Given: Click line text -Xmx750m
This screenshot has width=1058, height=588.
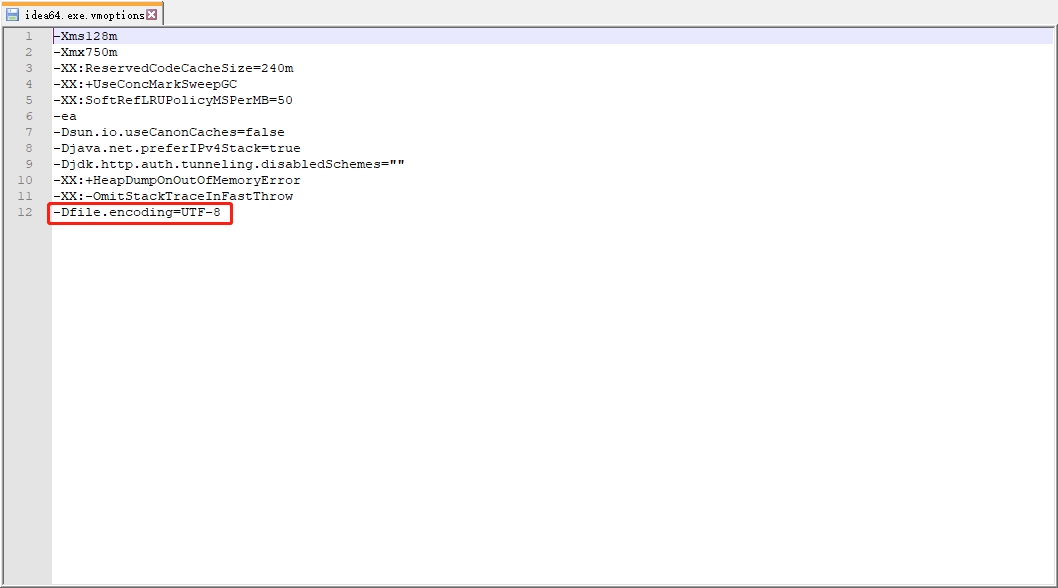Looking at the screenshot, I should 86,53.
